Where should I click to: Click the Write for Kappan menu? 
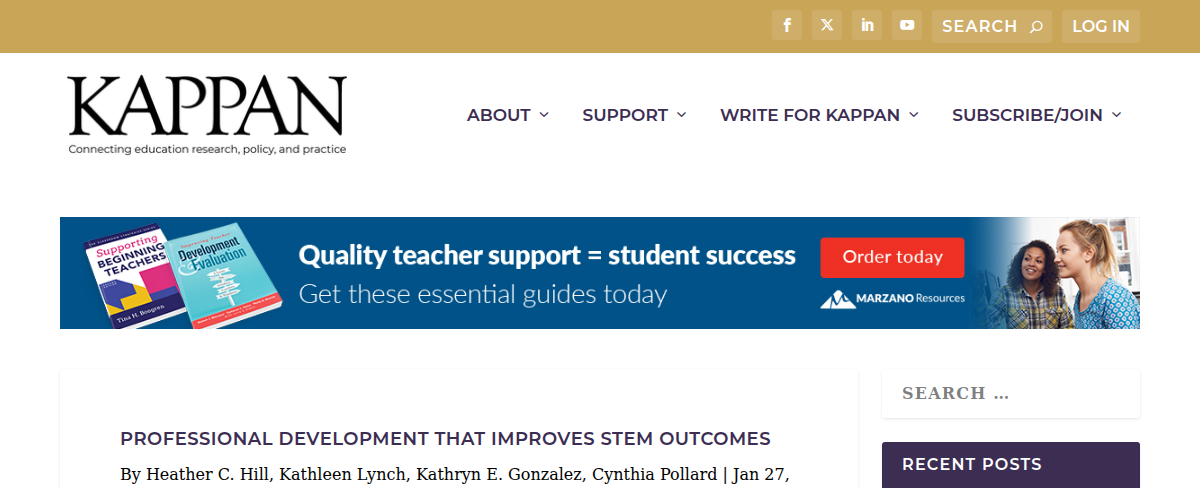click(x=809, y=115)
